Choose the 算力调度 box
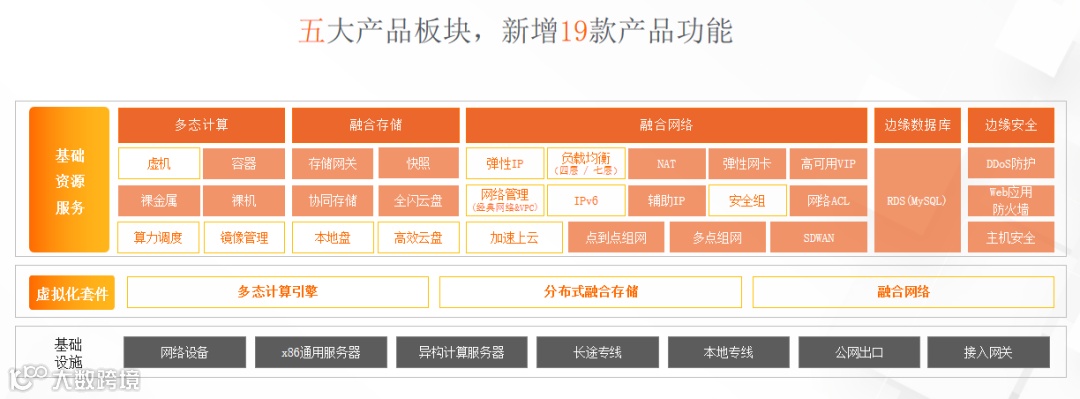 click(x=159, y=238)
